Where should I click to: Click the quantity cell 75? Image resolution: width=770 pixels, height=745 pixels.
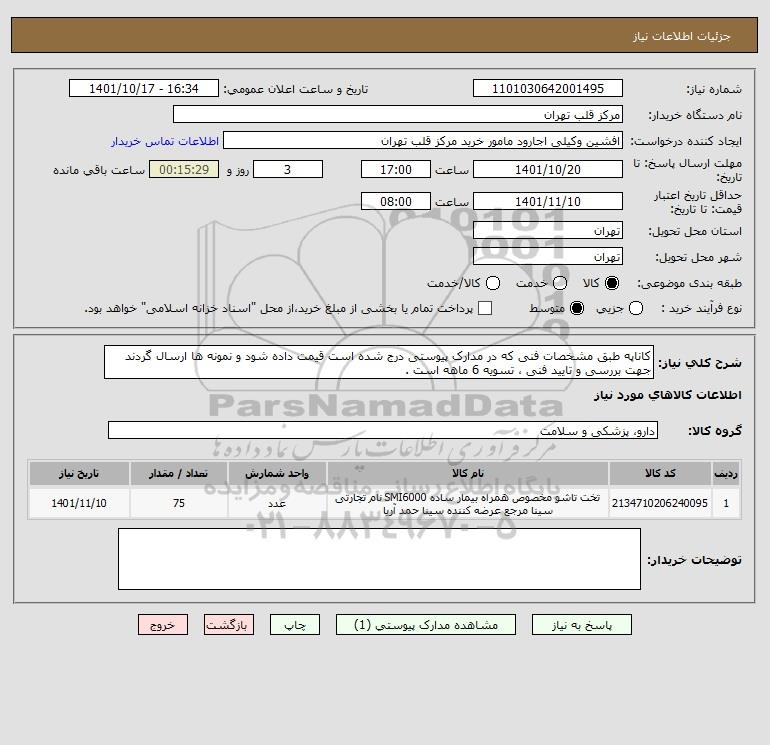coord(179,503)
